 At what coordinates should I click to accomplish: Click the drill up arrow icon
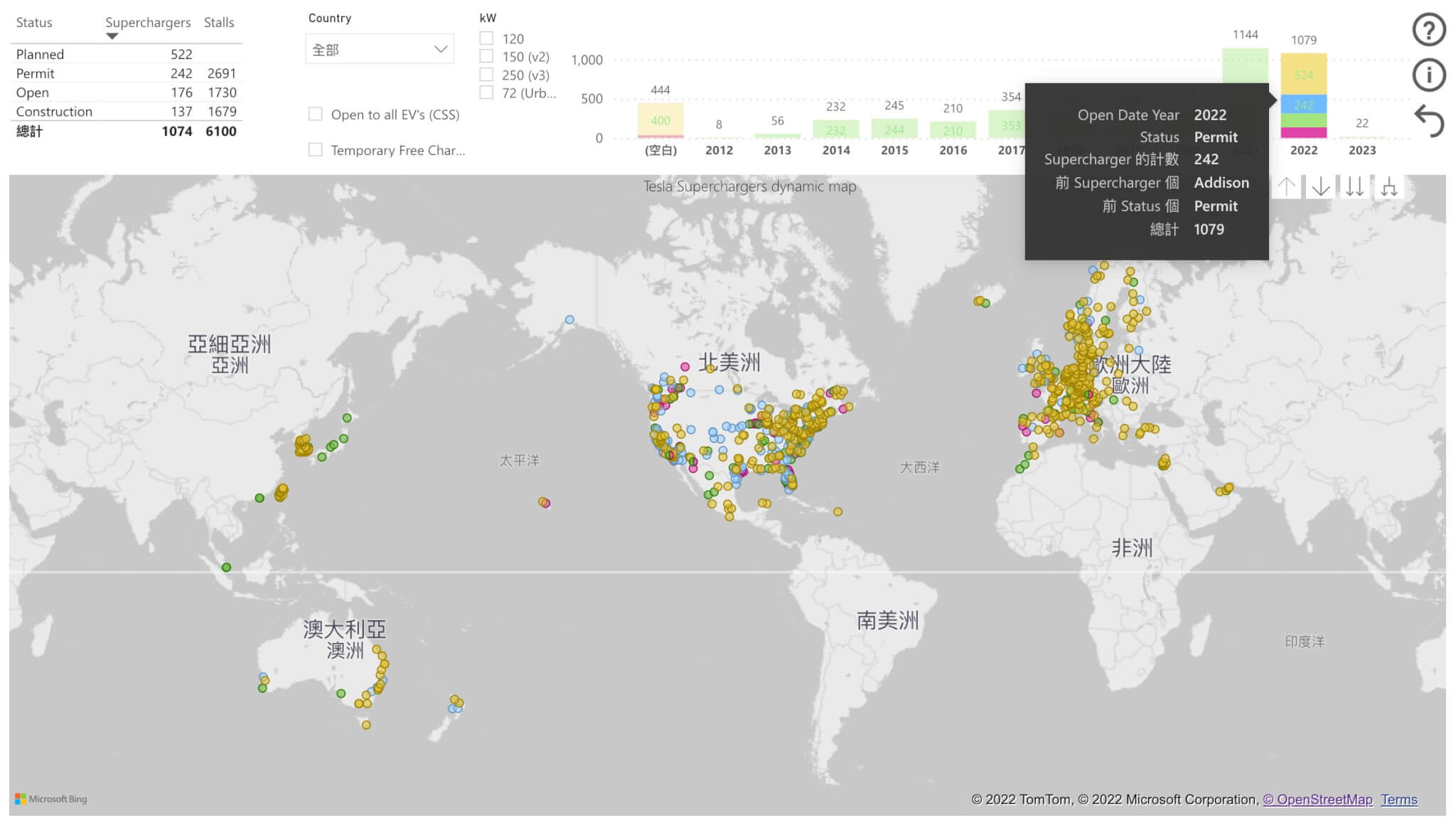coord(1286,187)
